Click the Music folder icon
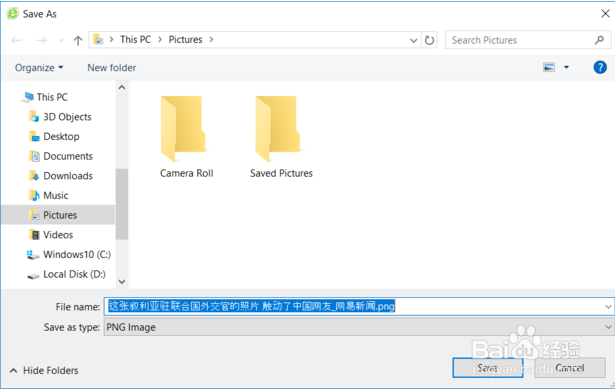Viewport: 615px width, 390px height. coord(34,195)
